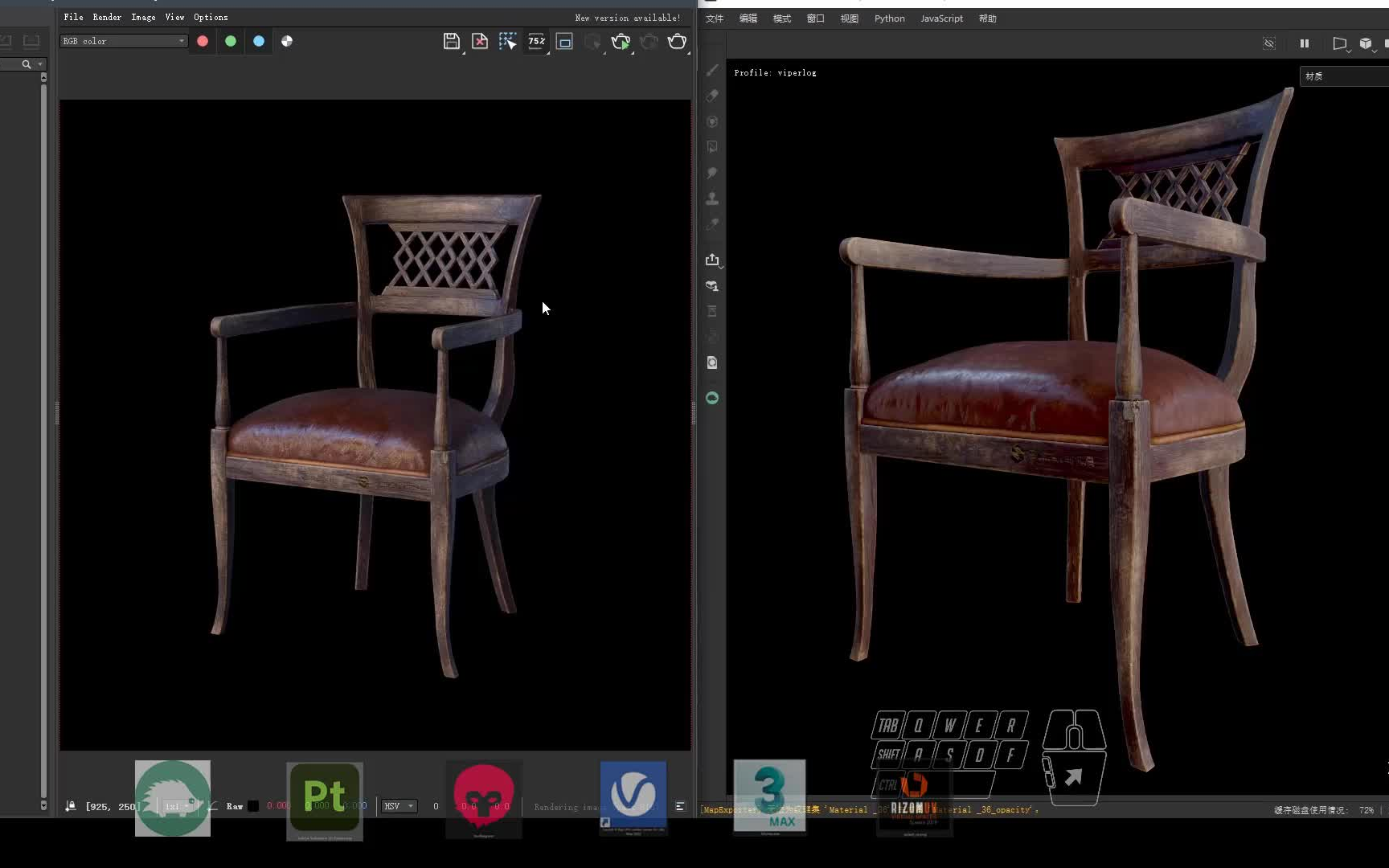Click the scrollbar up arrow in left panel
The height and width of the screenshot is (868, 1389).
[43, 77]
